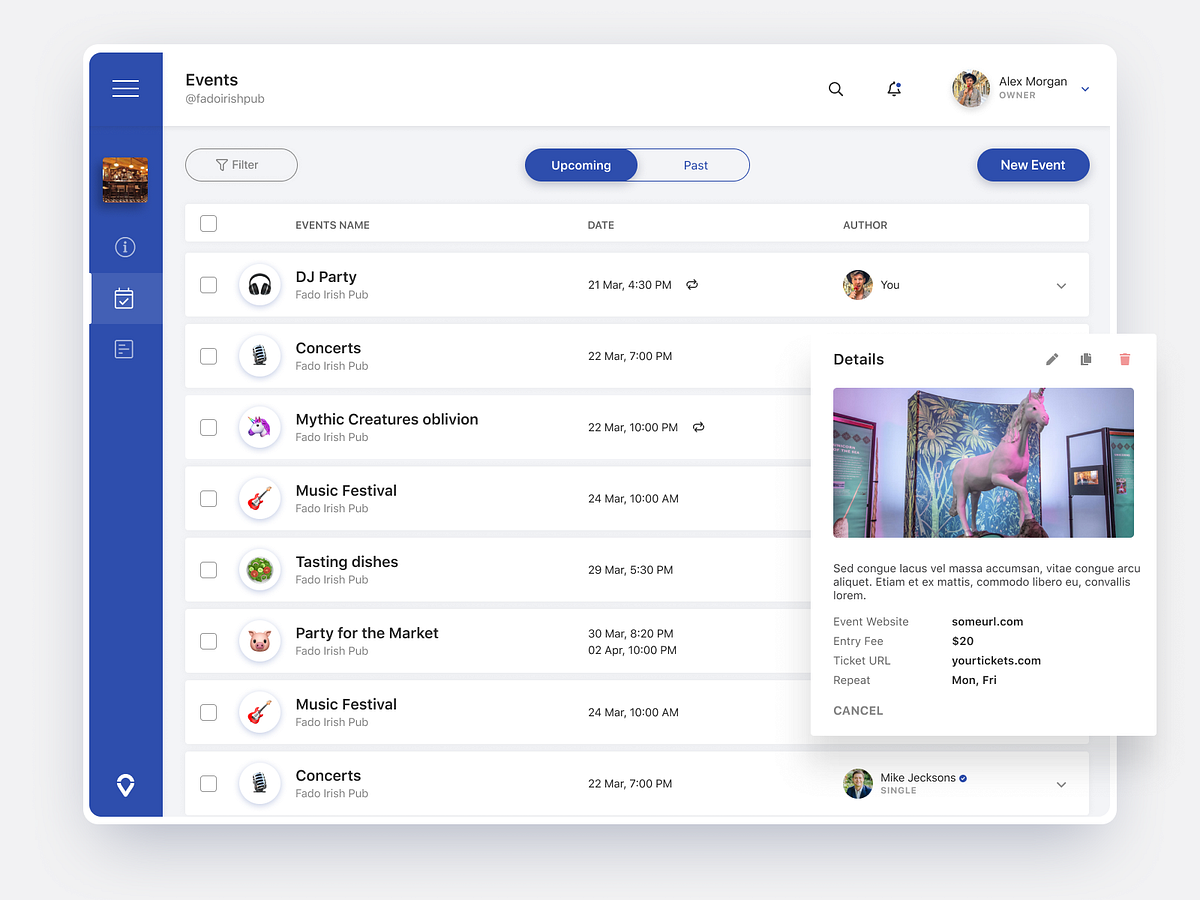Image resolution: width=1200 pixels, height=900 pixels.
Task: Delete event with red trash icon
Action: coord(1125,359)
